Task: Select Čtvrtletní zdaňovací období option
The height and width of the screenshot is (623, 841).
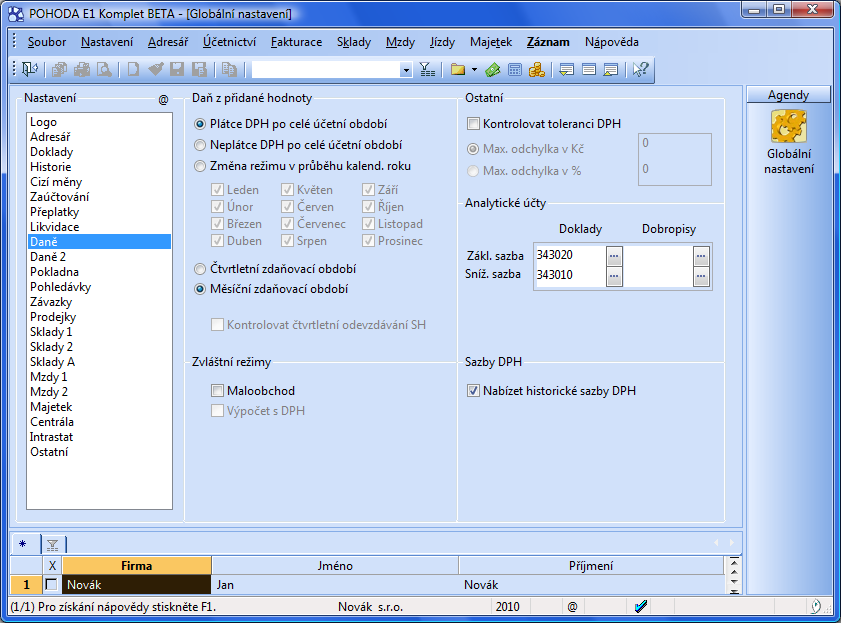Action: point(200,269)
